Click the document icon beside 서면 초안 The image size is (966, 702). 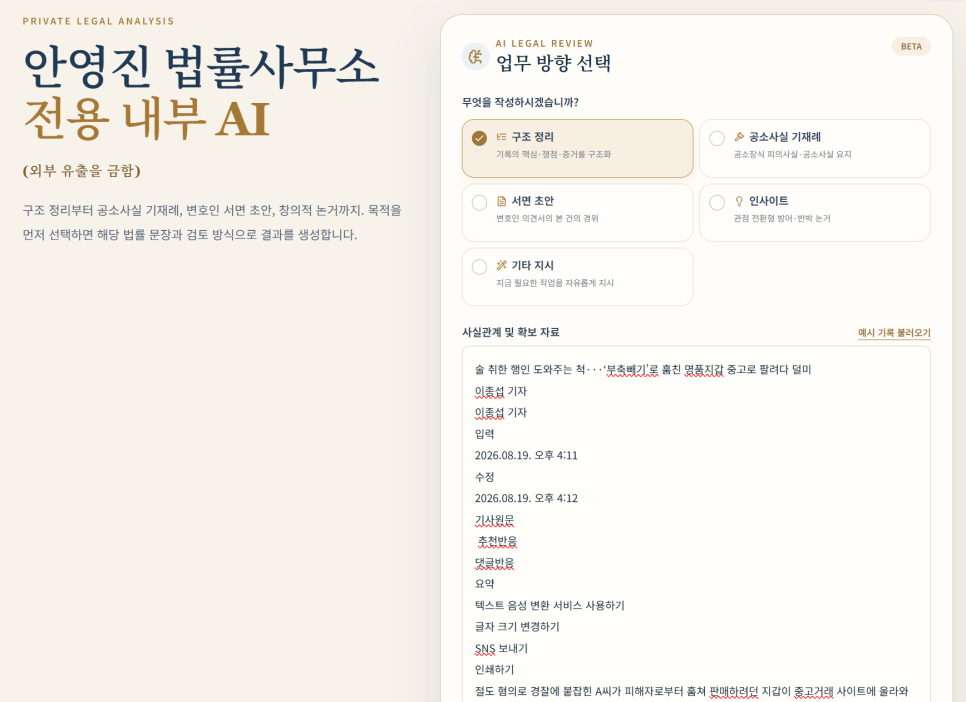(501, 201)
